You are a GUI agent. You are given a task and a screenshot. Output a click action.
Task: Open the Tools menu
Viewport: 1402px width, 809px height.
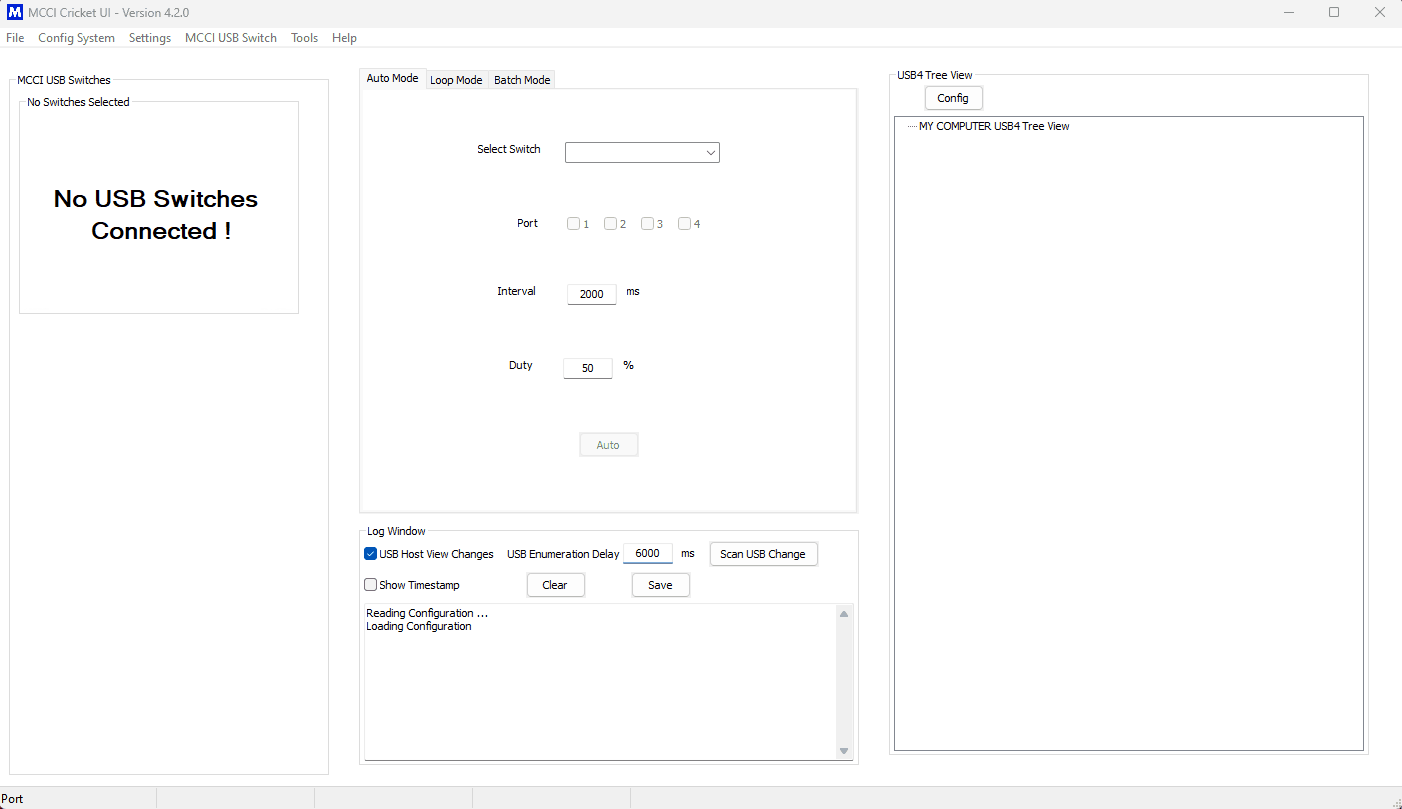point(305,38)
